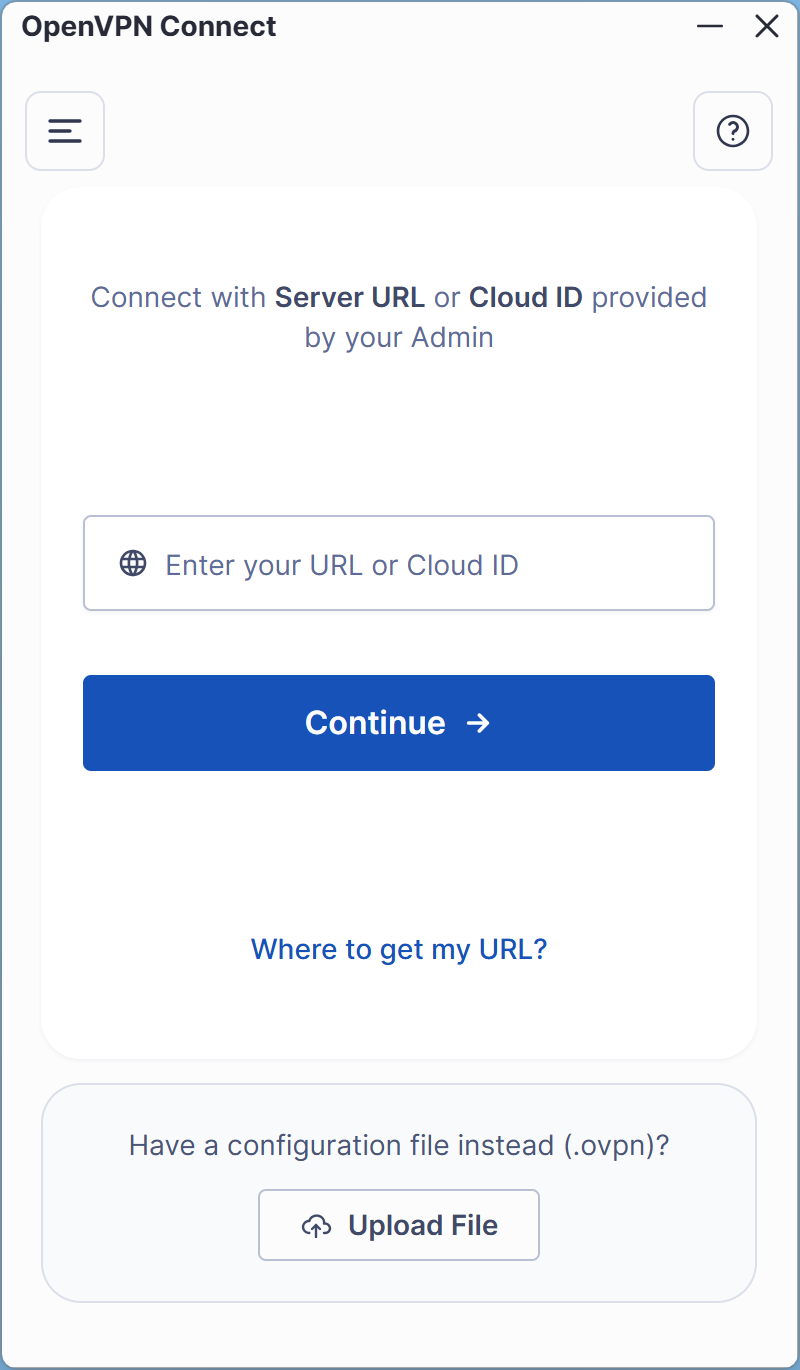
Task: Minimize the OpenVPN Connect window
Action: pos(710,27)
